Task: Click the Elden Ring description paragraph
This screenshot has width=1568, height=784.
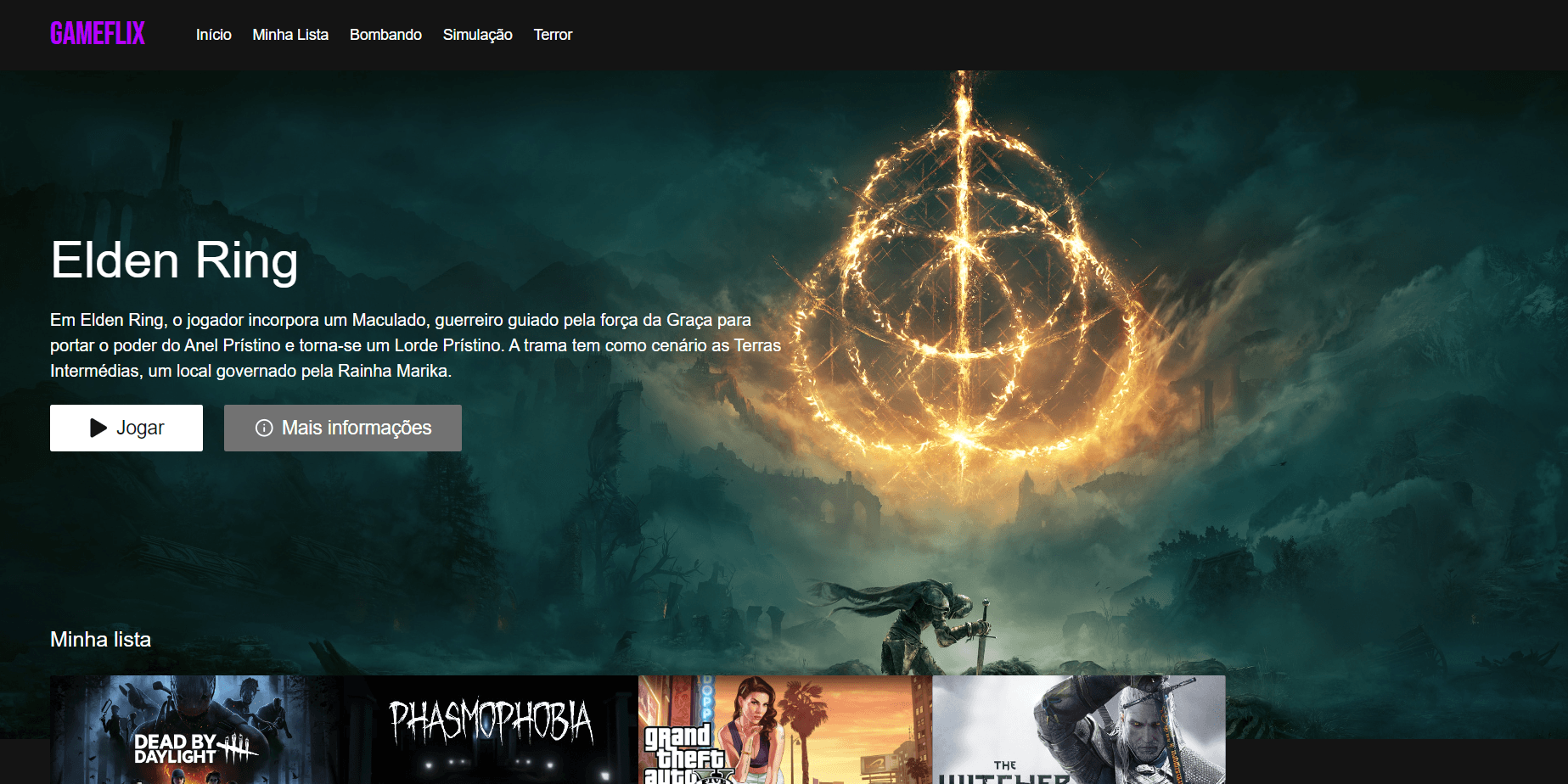Action: [x=415, y=345]
